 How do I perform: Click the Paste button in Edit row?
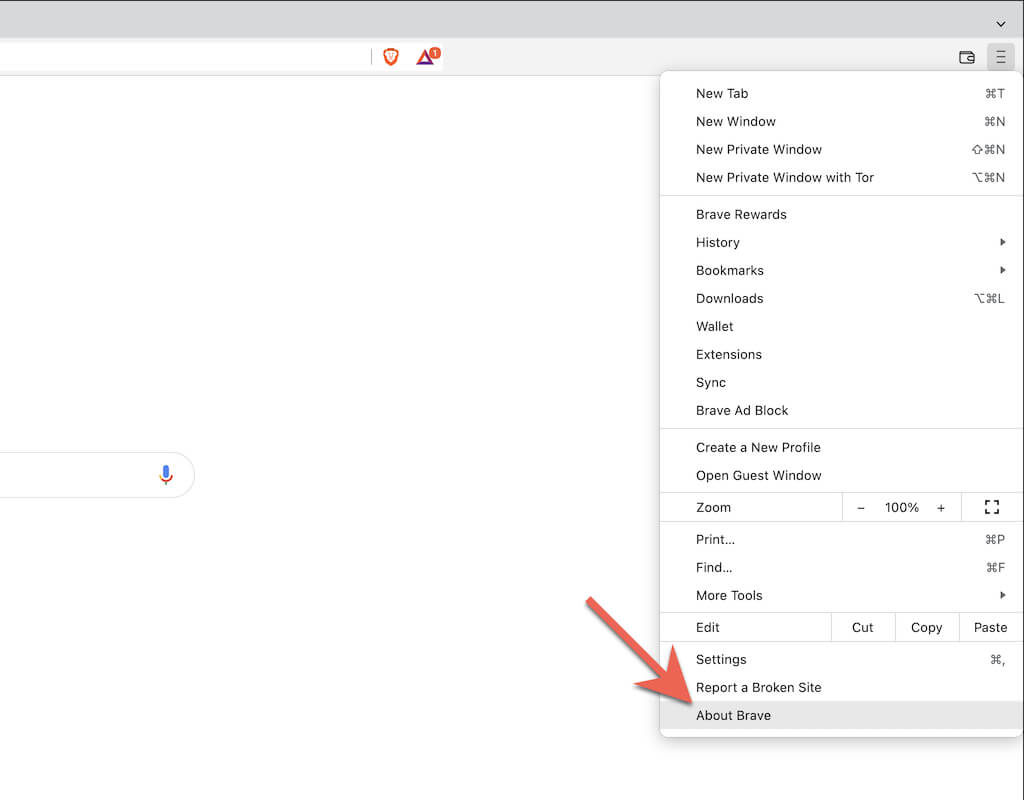click(990, 628)
